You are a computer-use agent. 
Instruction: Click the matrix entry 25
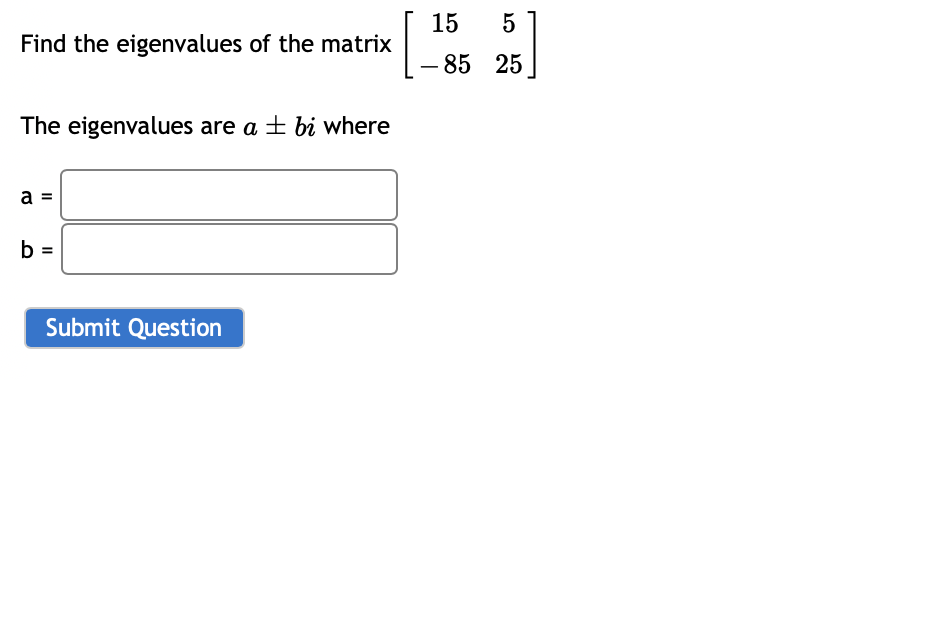click(x=509, y=65)
